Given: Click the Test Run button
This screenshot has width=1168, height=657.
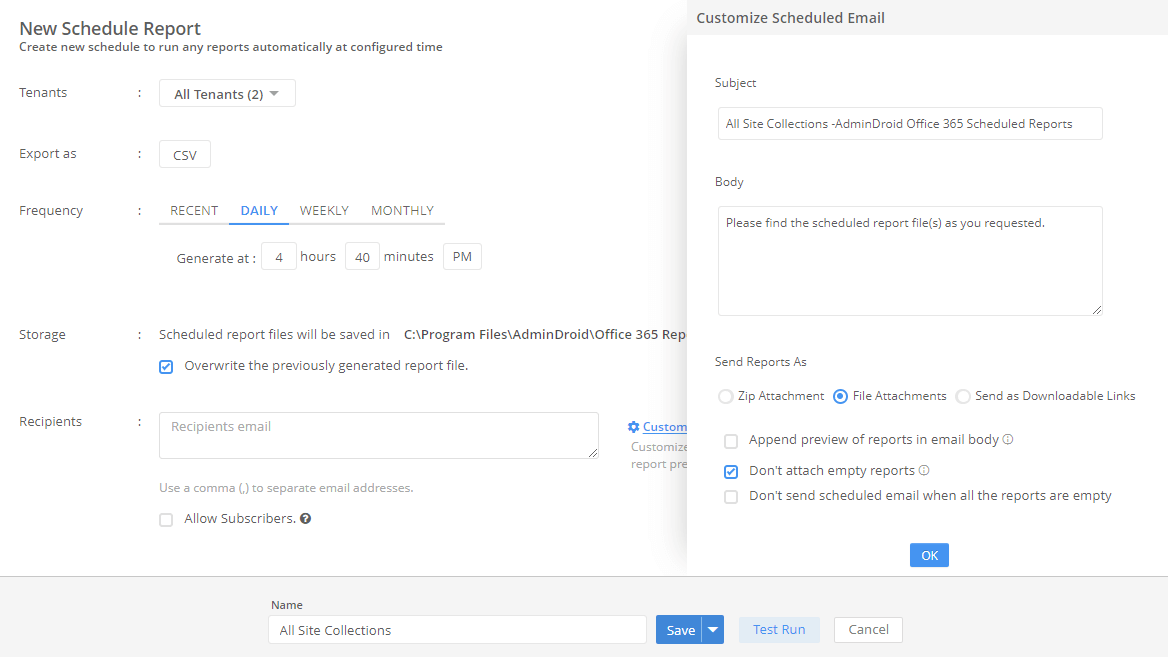Looking at the screenshot, I should click(779, 630).
